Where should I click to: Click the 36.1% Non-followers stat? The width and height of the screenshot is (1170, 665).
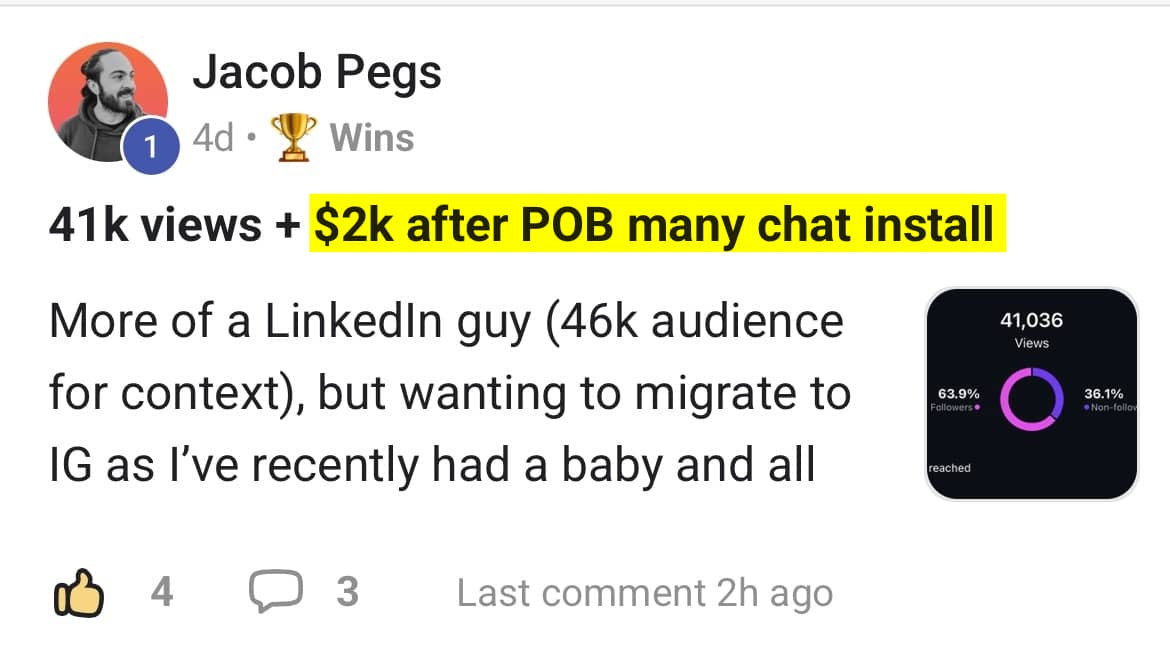(1108, 399)
